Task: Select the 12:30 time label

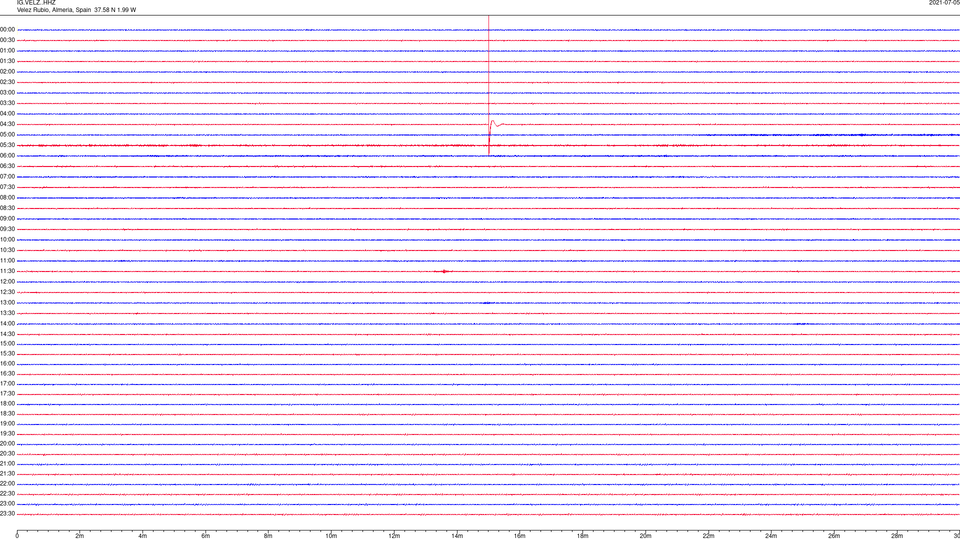Action: [x=7, y=292]
